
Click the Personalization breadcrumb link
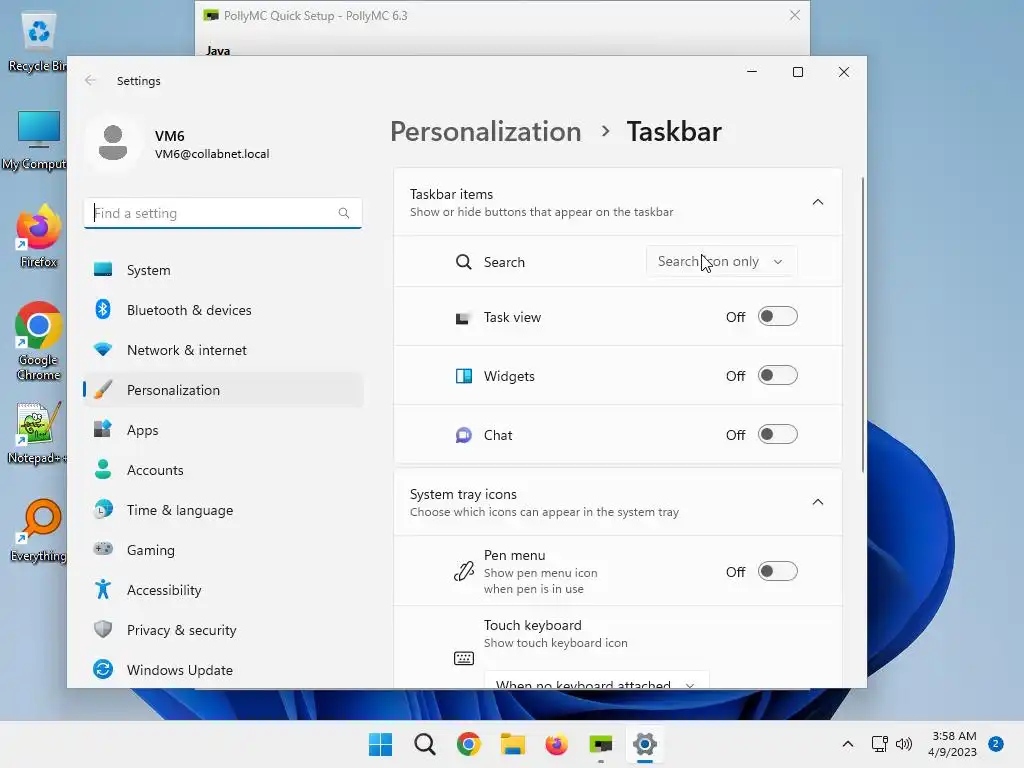tap(486, 131)
